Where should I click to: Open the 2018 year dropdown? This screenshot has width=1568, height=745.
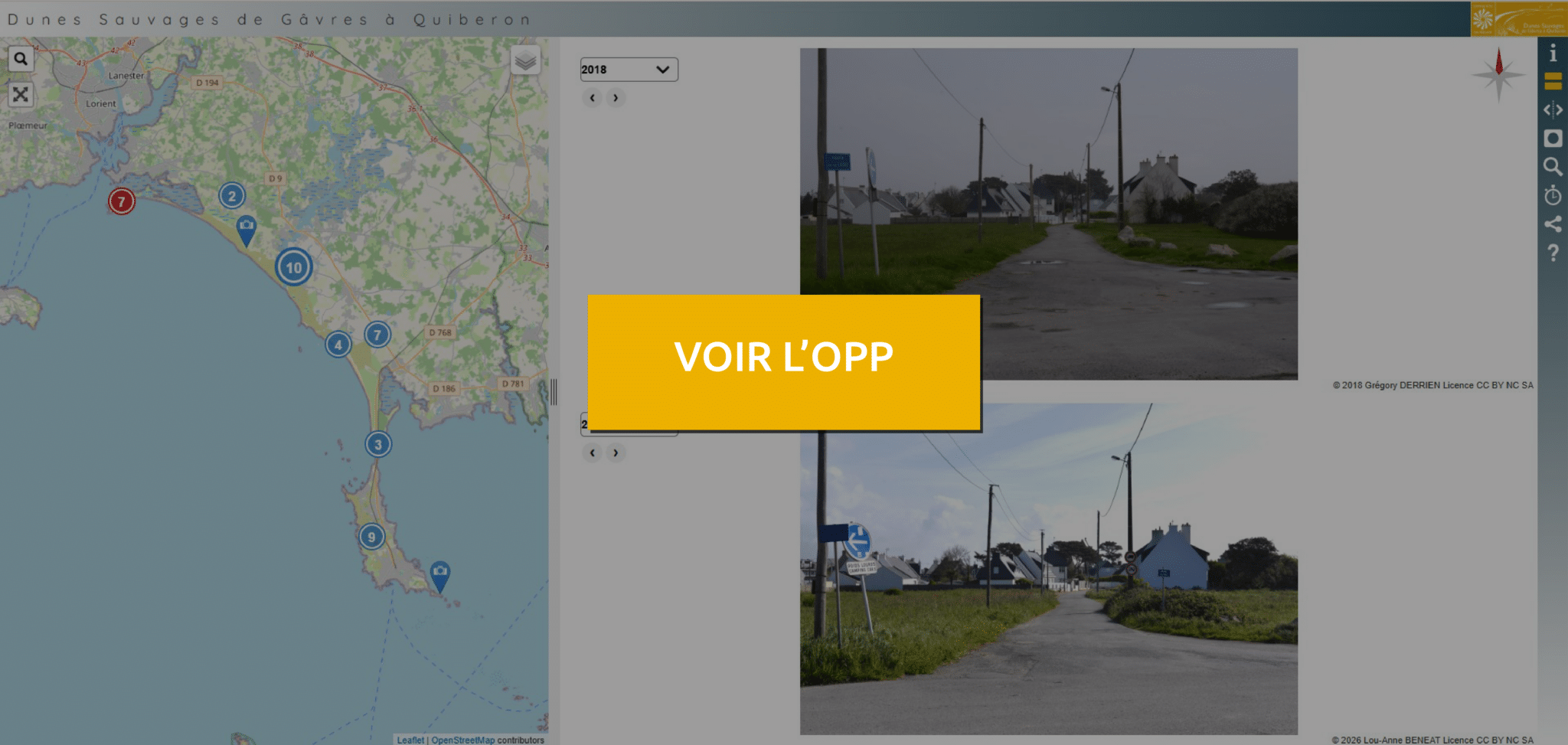pyautogui.click(x=629, y=69)
